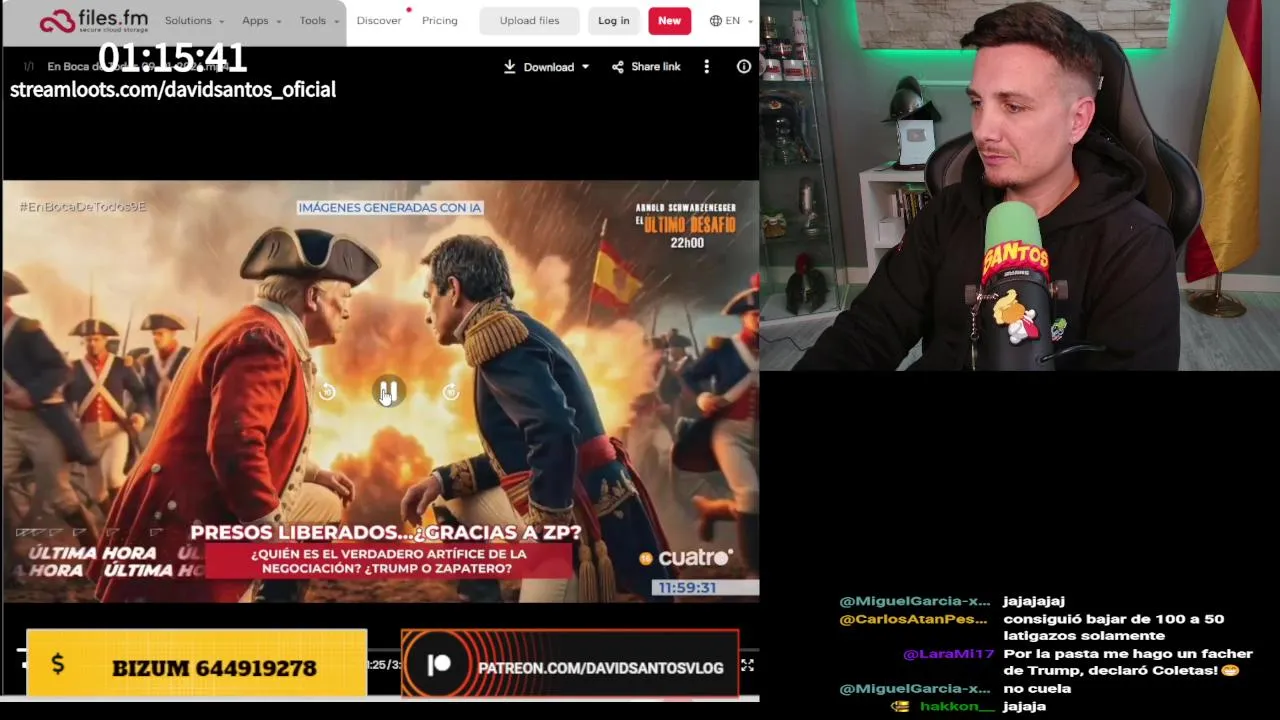Skip forward using the forward-skip icon
The image size is (1280, 720).
point(451,392)
